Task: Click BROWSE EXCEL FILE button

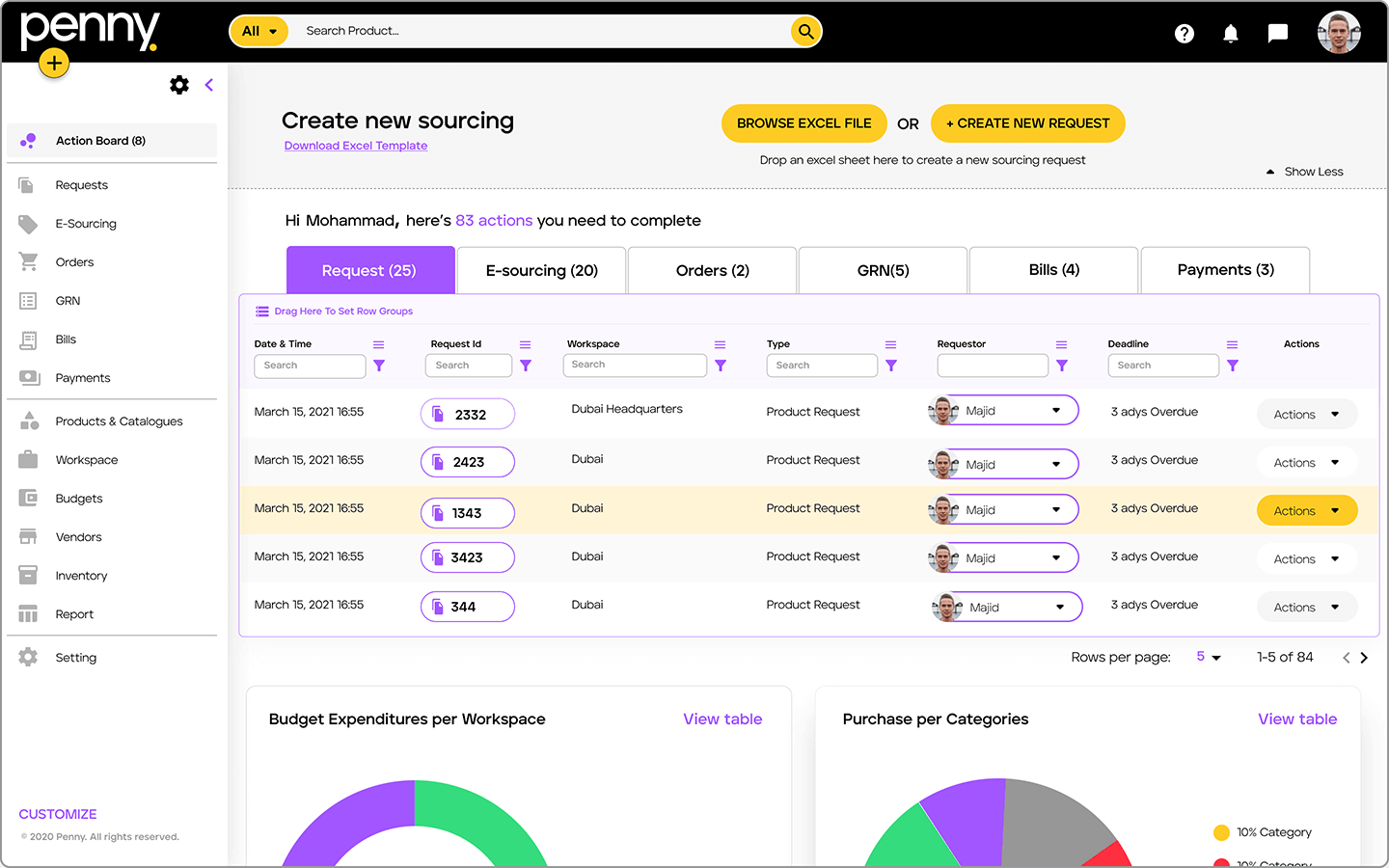Action: pos(803,123)
